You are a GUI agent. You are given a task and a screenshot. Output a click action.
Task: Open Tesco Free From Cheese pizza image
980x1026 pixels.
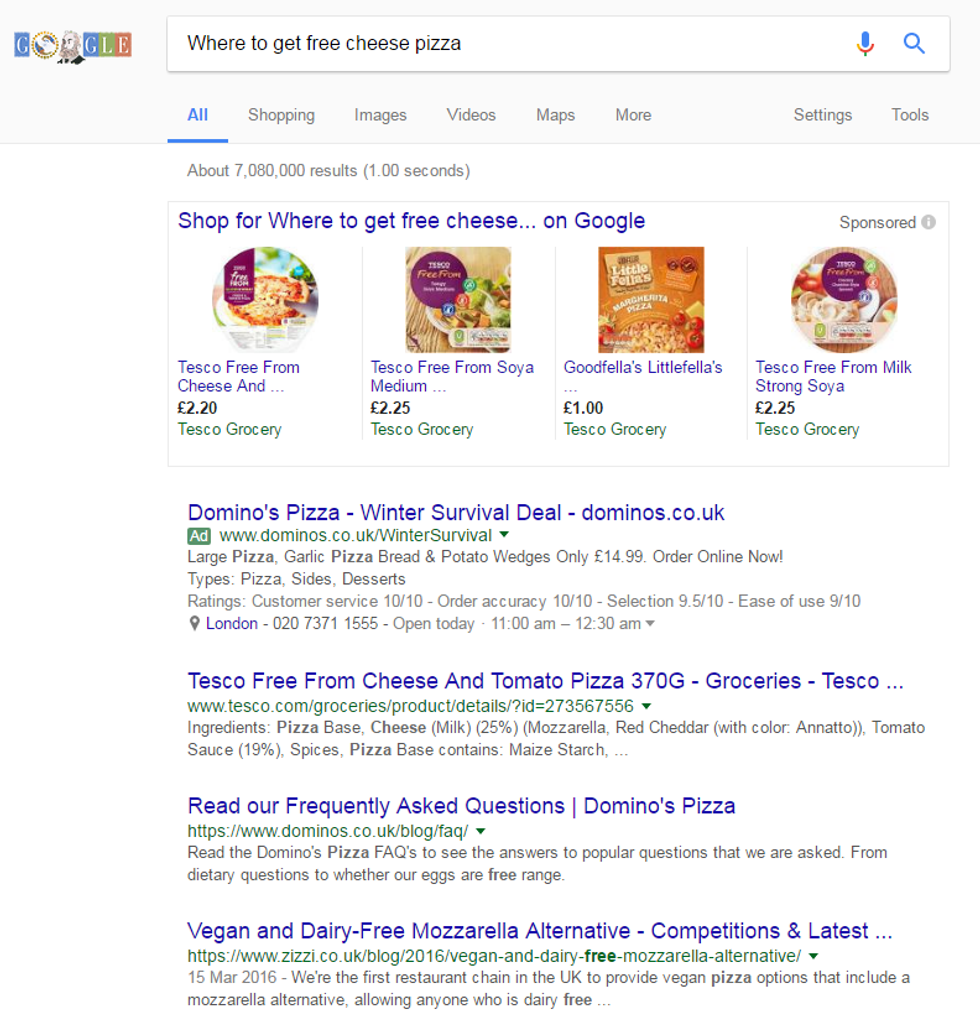pyautogui.click(x=265, y=300)
